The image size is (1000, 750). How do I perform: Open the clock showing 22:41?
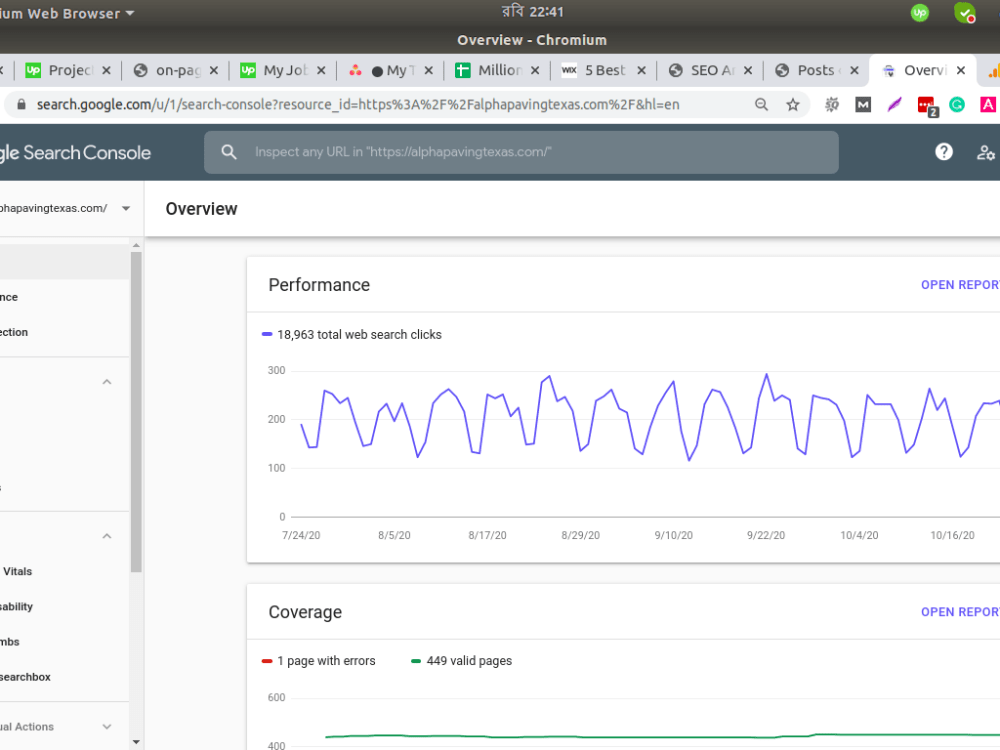tap(533, 11)
